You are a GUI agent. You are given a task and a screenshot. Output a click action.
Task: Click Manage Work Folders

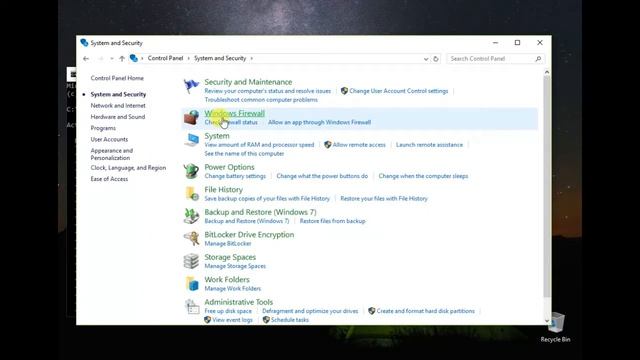[x=233, y=288]
